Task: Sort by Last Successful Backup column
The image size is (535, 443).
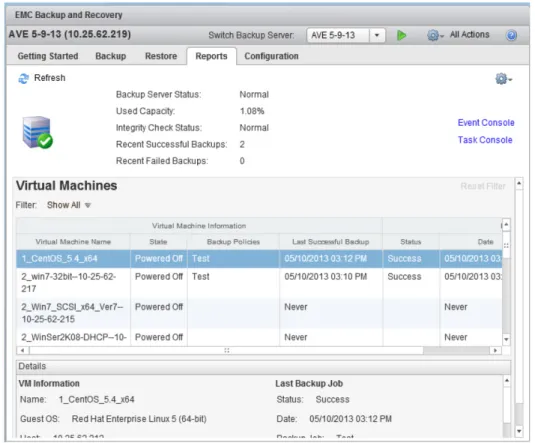Action: point(331,242)
